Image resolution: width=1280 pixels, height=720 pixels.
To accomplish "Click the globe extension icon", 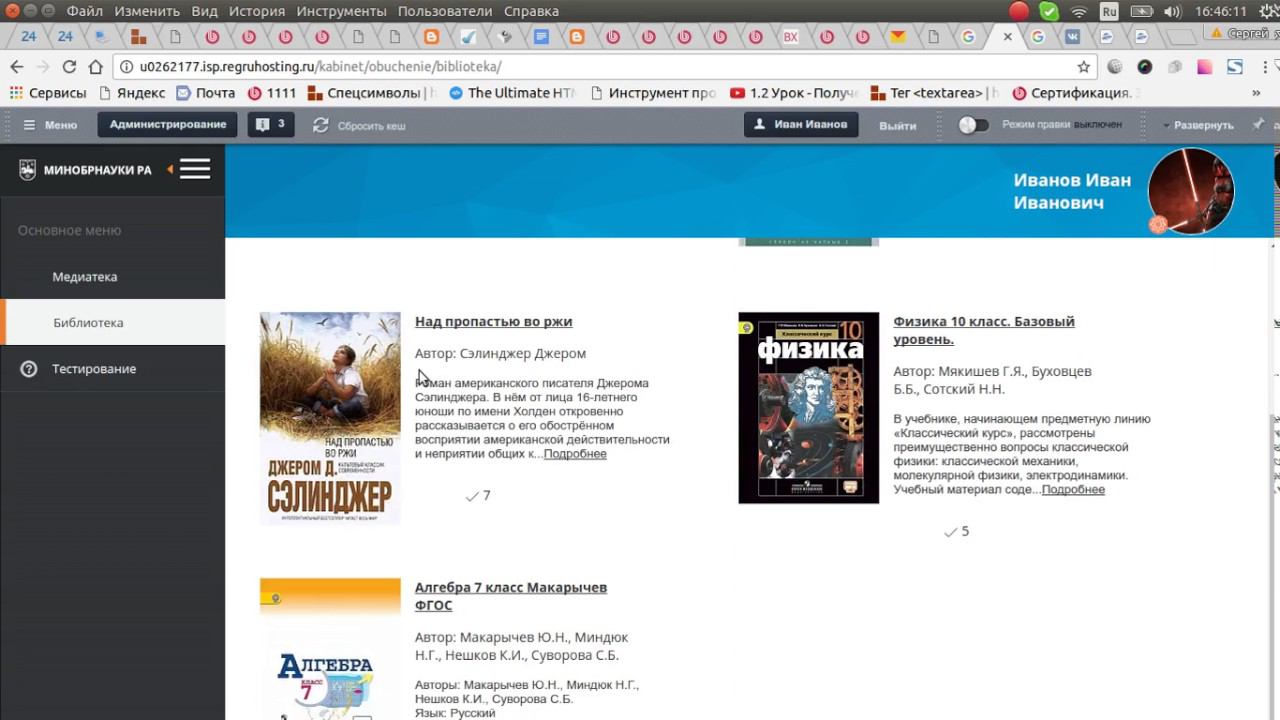I will pos(1115,67).
